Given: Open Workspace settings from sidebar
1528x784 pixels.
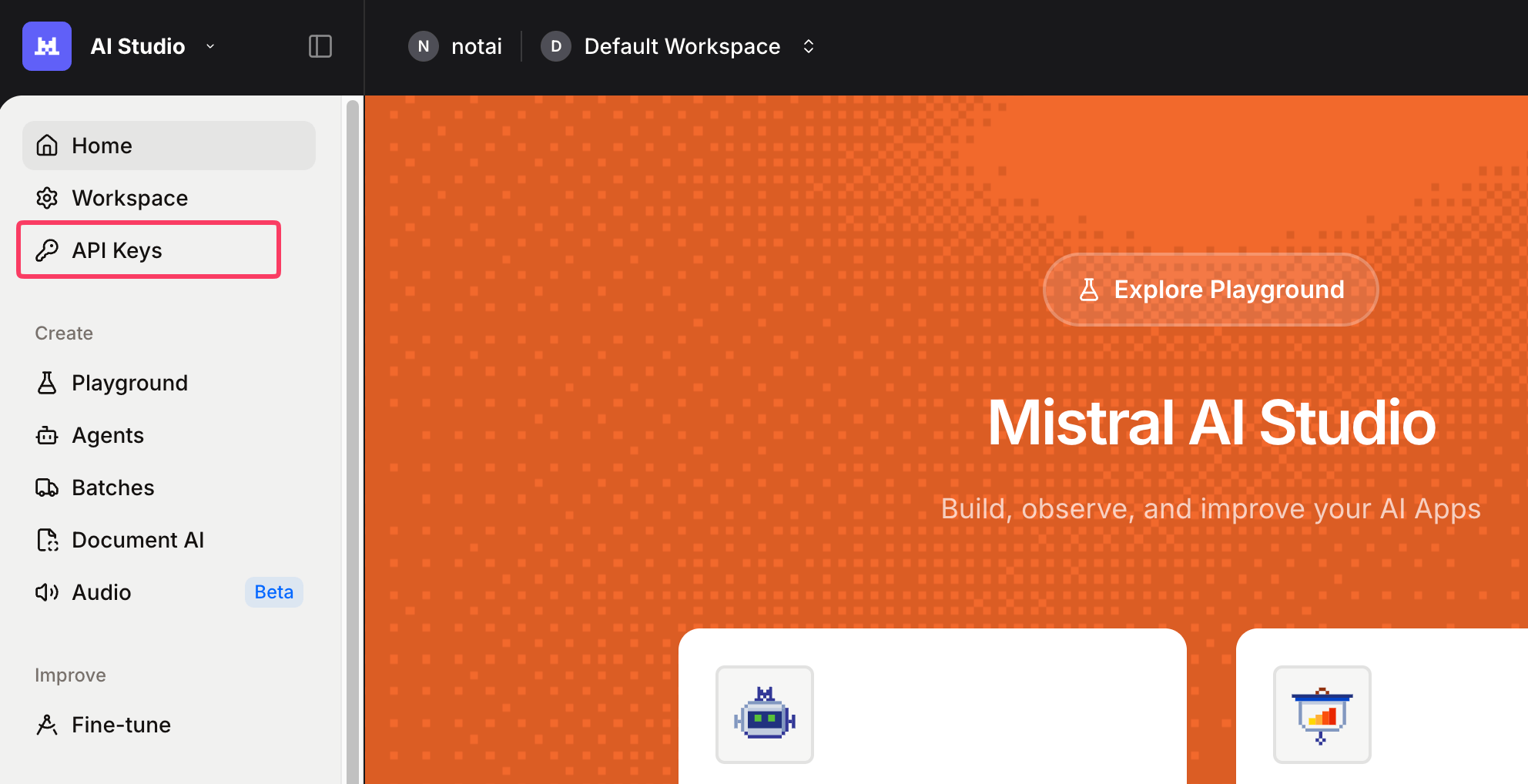Looking at the screenshot, I should [x=129, y=198].
